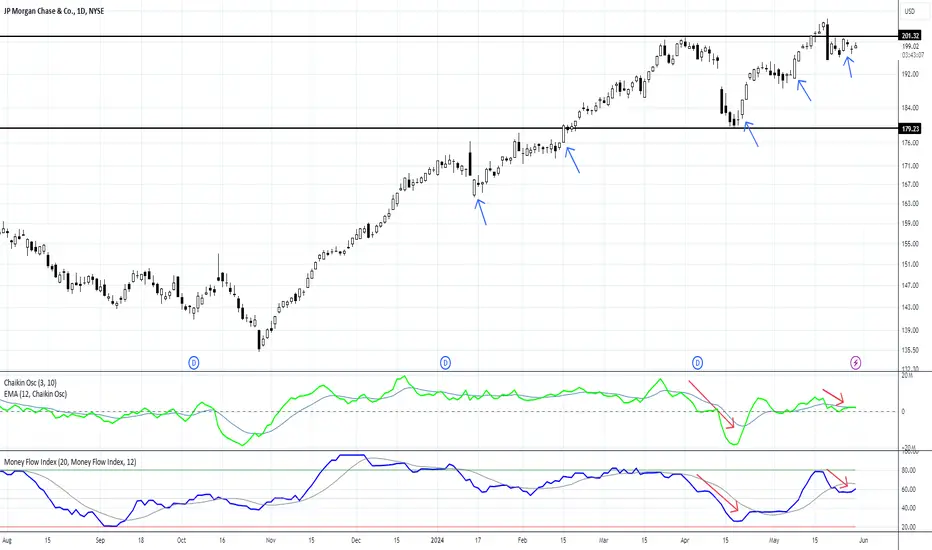The width and height of the screenshot is (932, 550).
Task: Select the horizontal line at 201.32
Action: click(449, 36)
